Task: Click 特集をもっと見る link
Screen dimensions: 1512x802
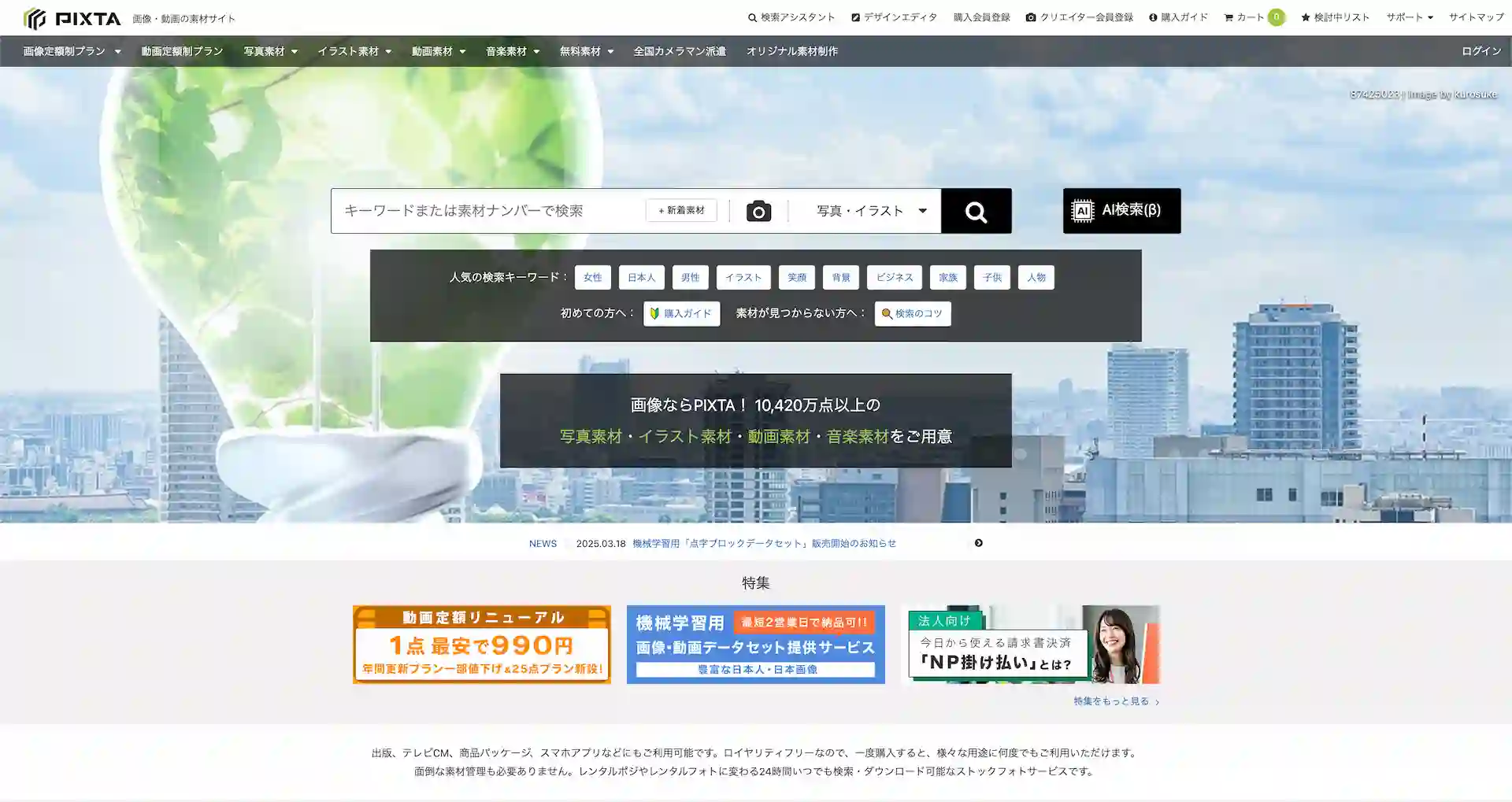Action: 1116,701
